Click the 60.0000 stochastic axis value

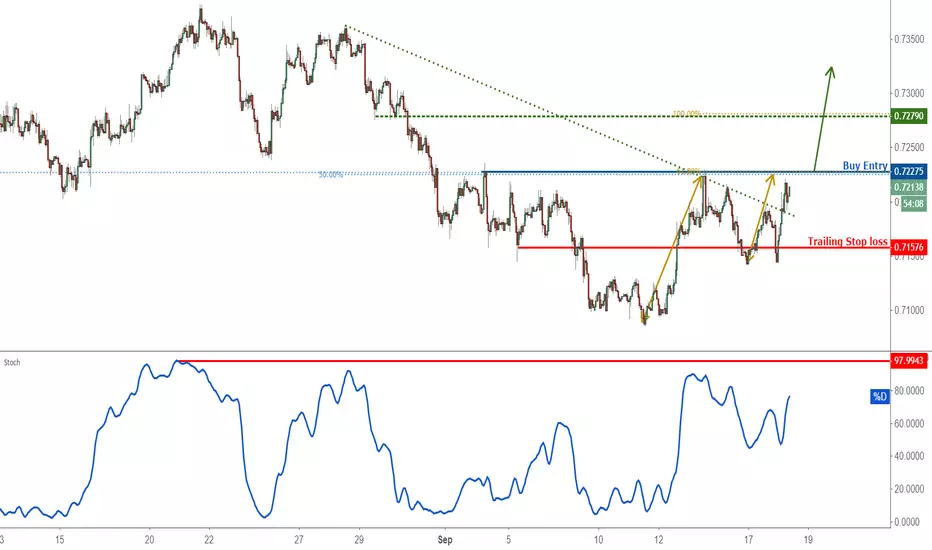click(909, 424)
